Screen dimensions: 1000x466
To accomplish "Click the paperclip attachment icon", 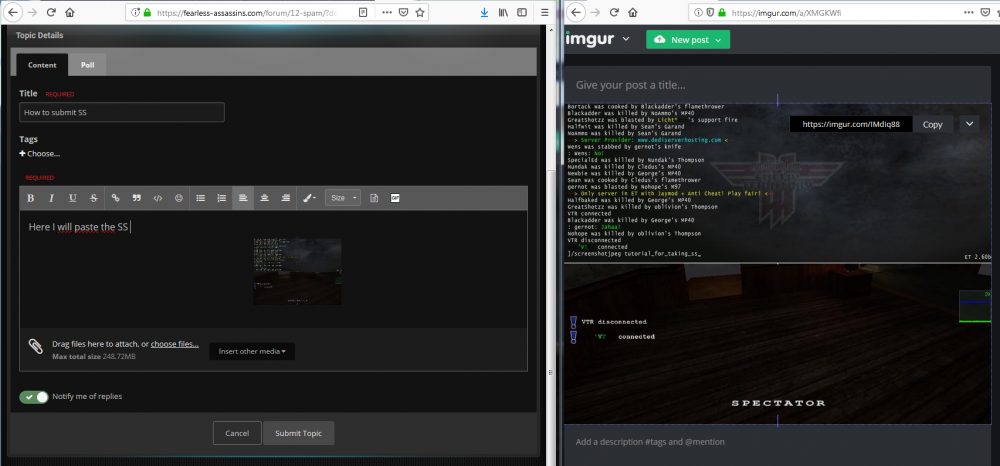I will pyautogui.click(x=36, y=346).
